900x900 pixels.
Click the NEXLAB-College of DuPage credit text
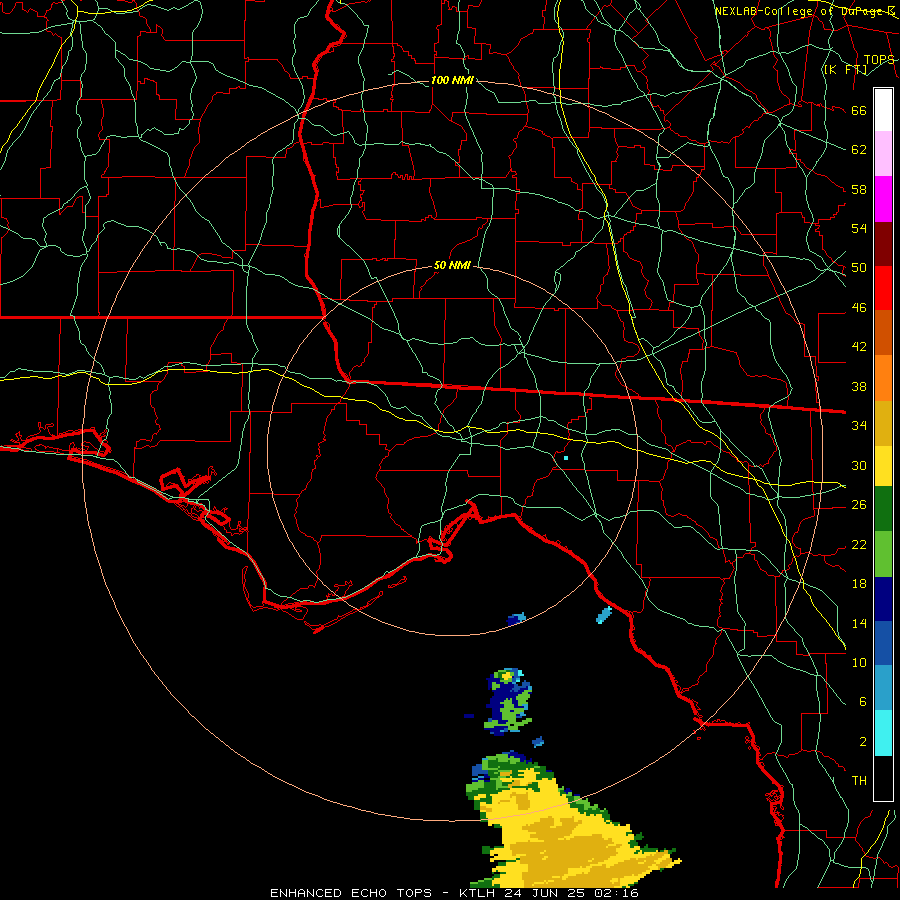click(x=805, y=11)
